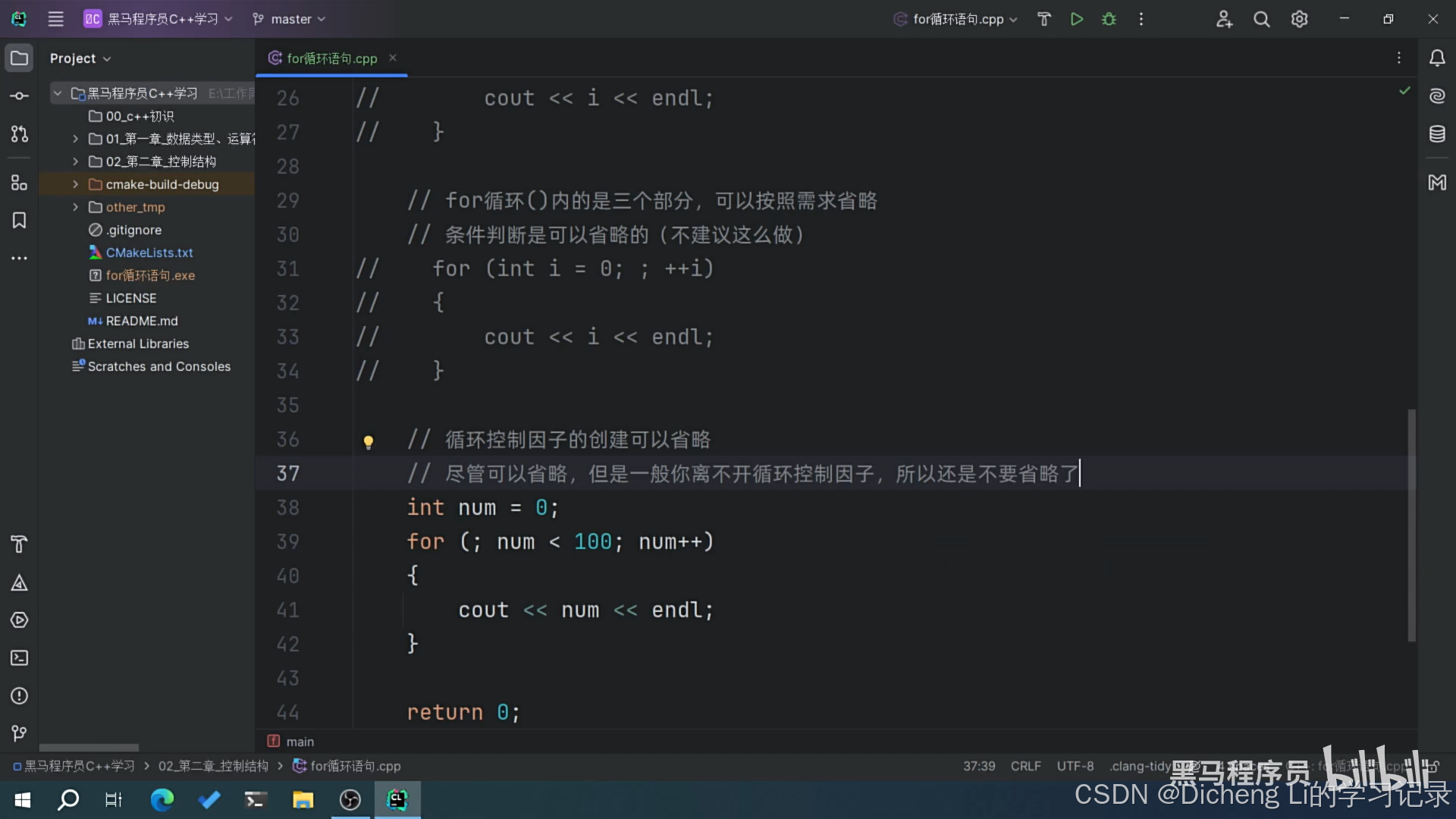Image resolution: width=1456 pixels, height=819 pixels.
Task: Click cursor position 37:39 in status bar
Action: (979, 766)
